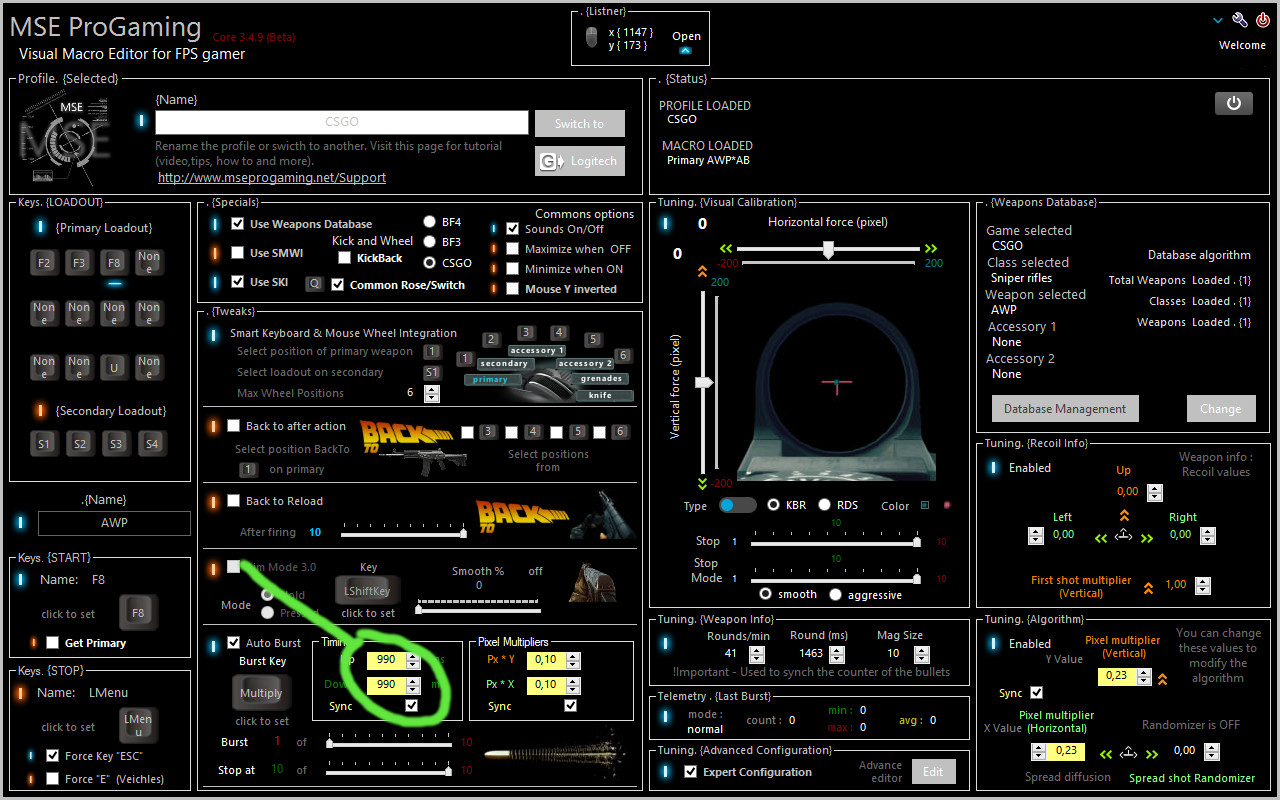Nudge horizontal force right with green arrows
Screen dimensions: 1280x800
(x=931, y=248)
